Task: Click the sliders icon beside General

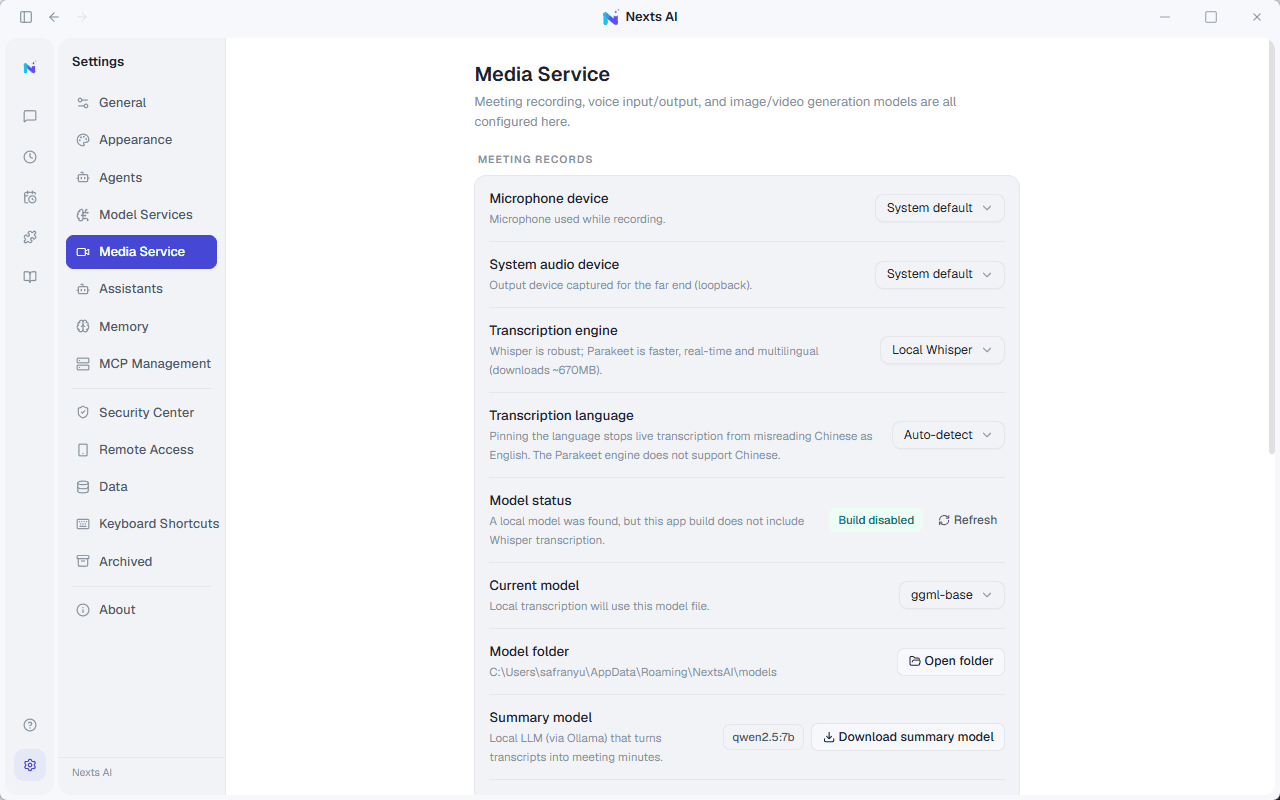Action: tap(83, 103)
